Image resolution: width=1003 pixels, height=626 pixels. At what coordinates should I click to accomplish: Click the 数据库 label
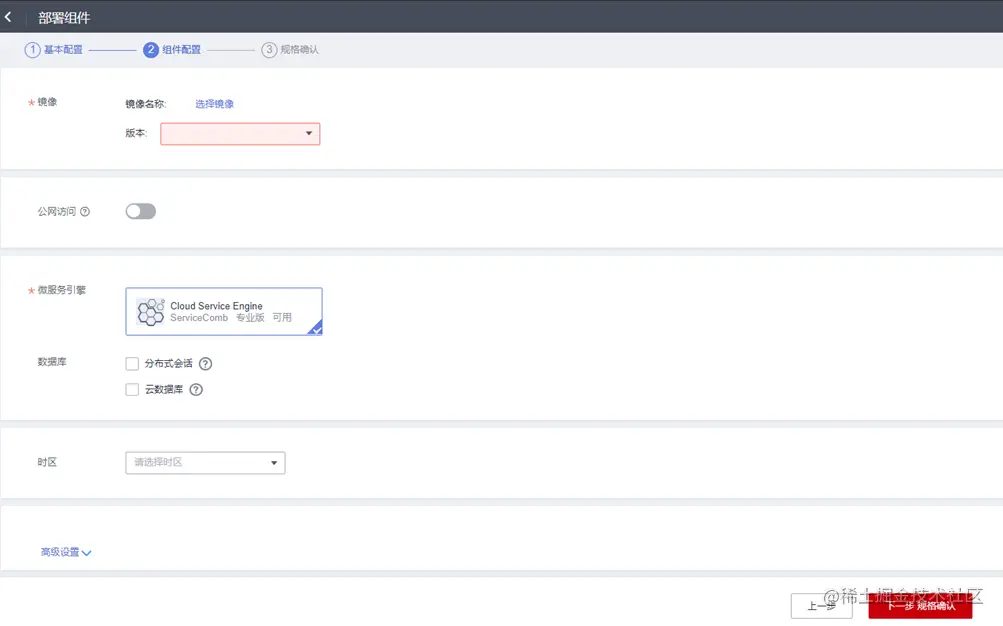point(52,362)
